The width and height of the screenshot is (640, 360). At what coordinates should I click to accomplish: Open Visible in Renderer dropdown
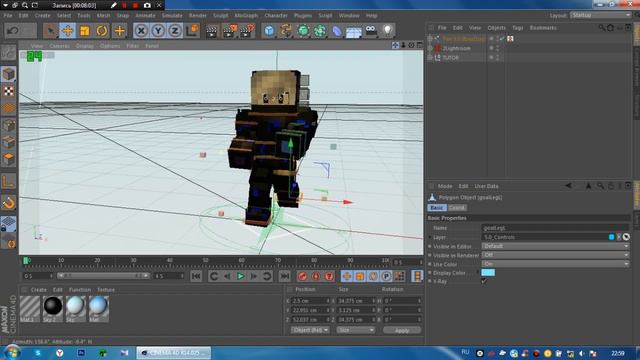pyautogui.click(x=555, y=255)
